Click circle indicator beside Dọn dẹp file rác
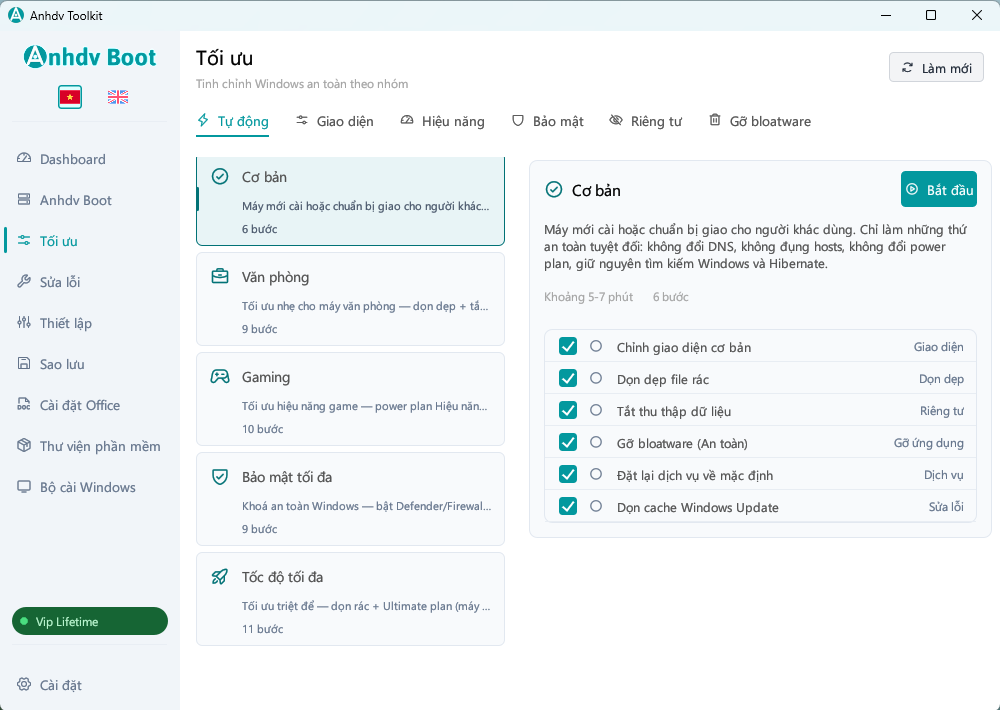Image resolution: width=1000 pixels, height=710 pixels. coord(596,378)
